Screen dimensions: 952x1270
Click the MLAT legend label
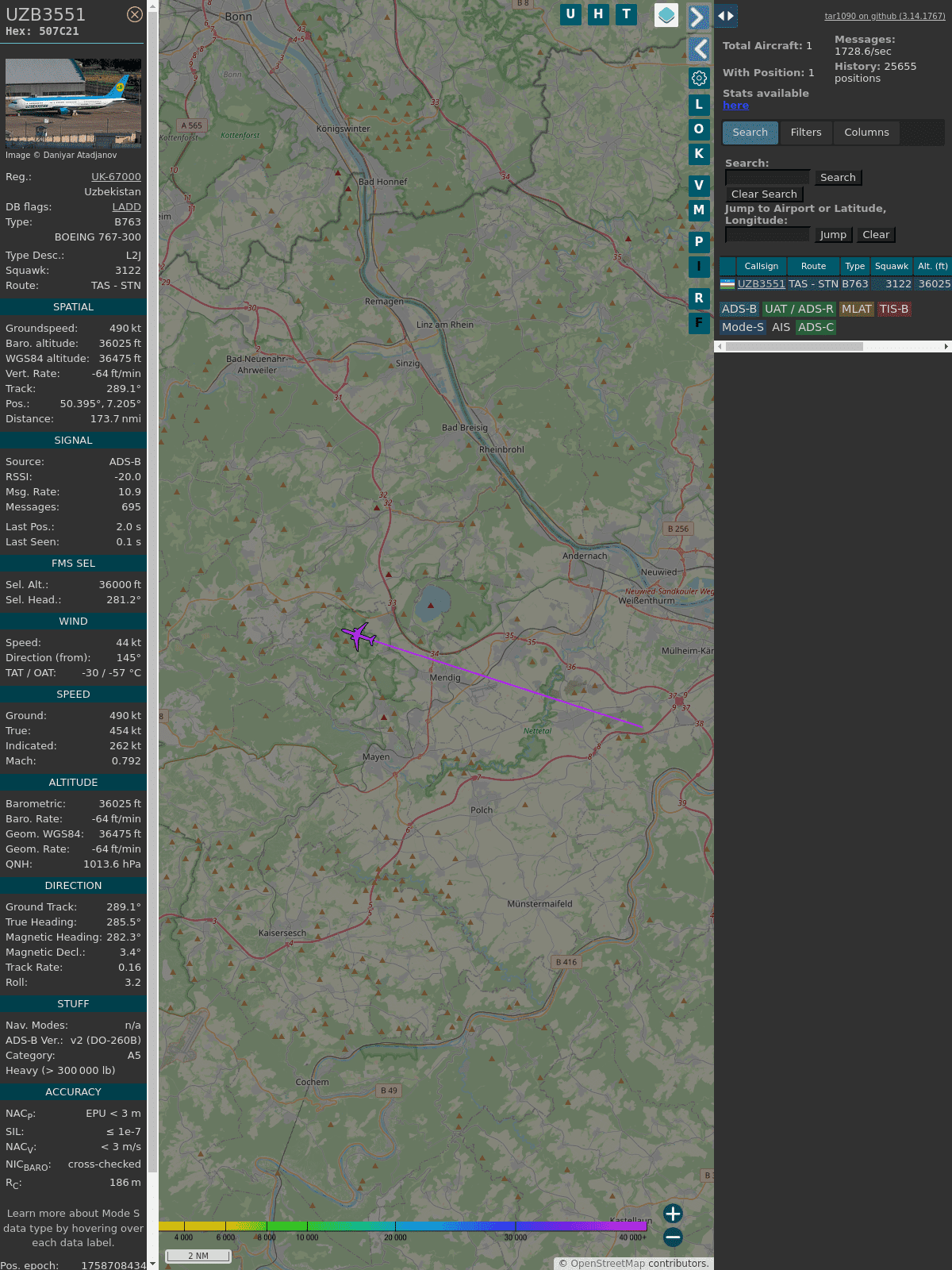click(857, 310)
